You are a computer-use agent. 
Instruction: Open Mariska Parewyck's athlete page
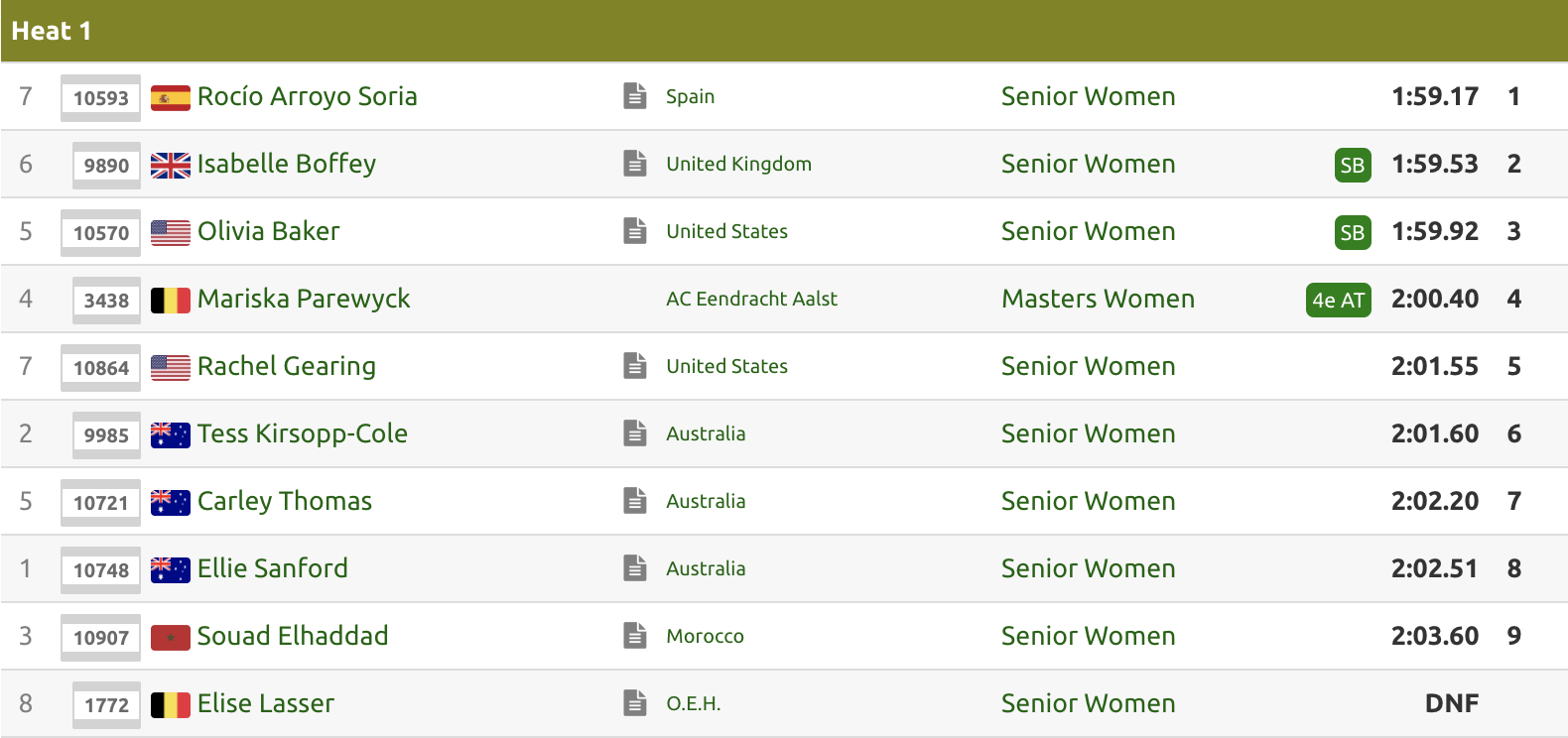[304, 299]
